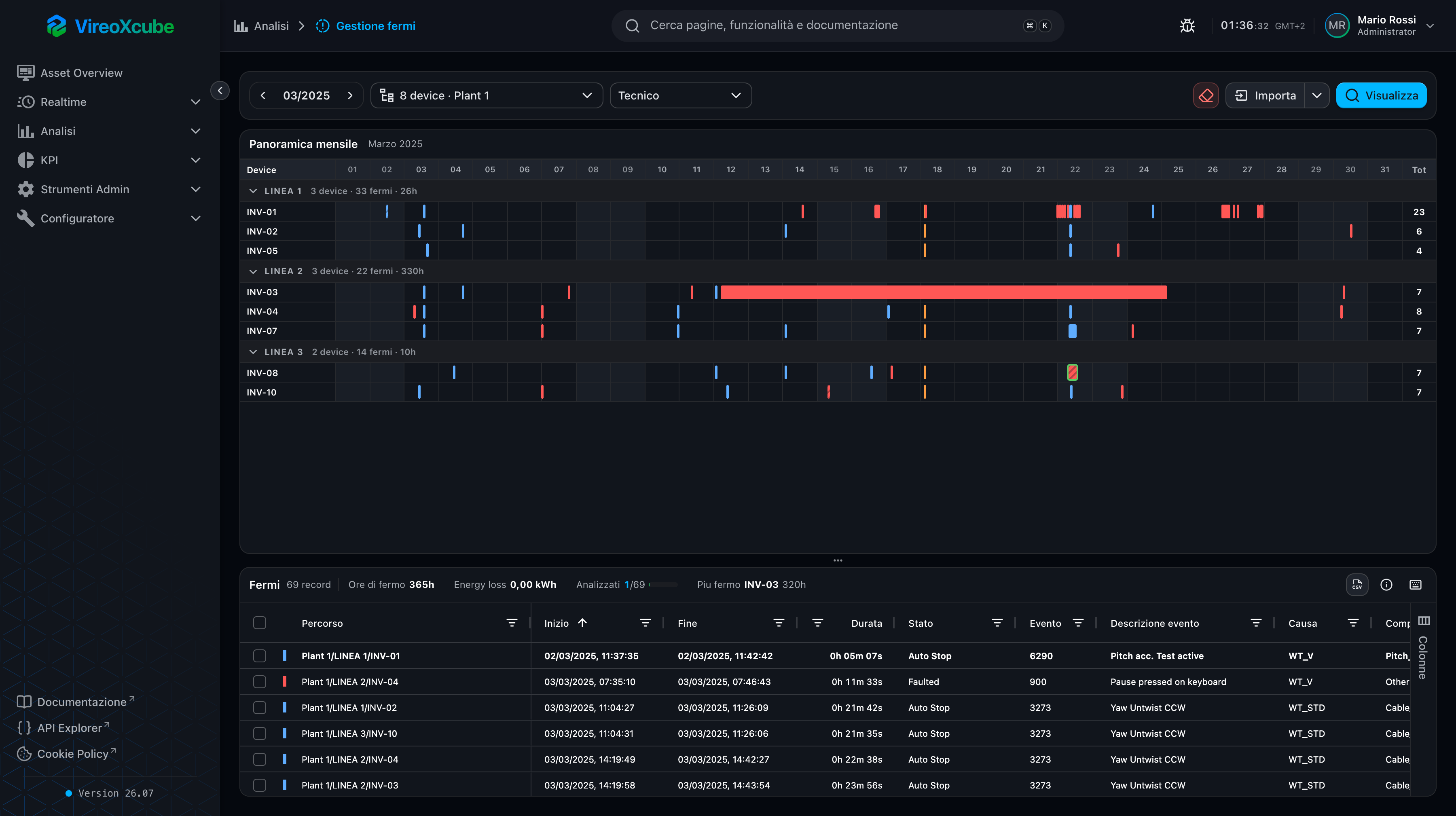Open the Stato column filter icon

997,623
